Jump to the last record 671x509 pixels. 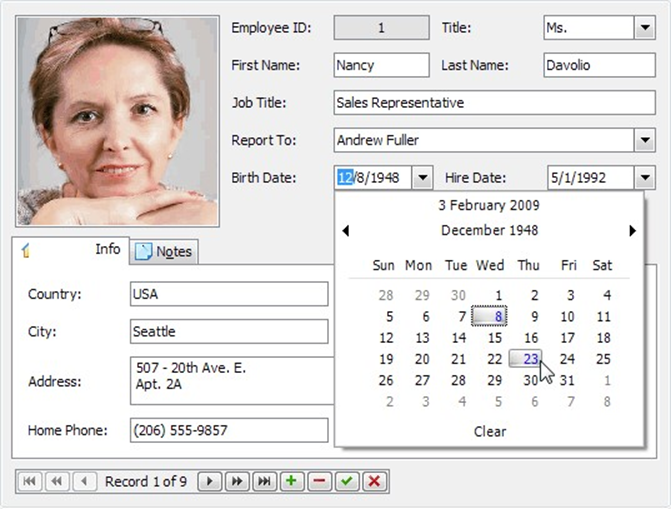click(x=264, y=482)
